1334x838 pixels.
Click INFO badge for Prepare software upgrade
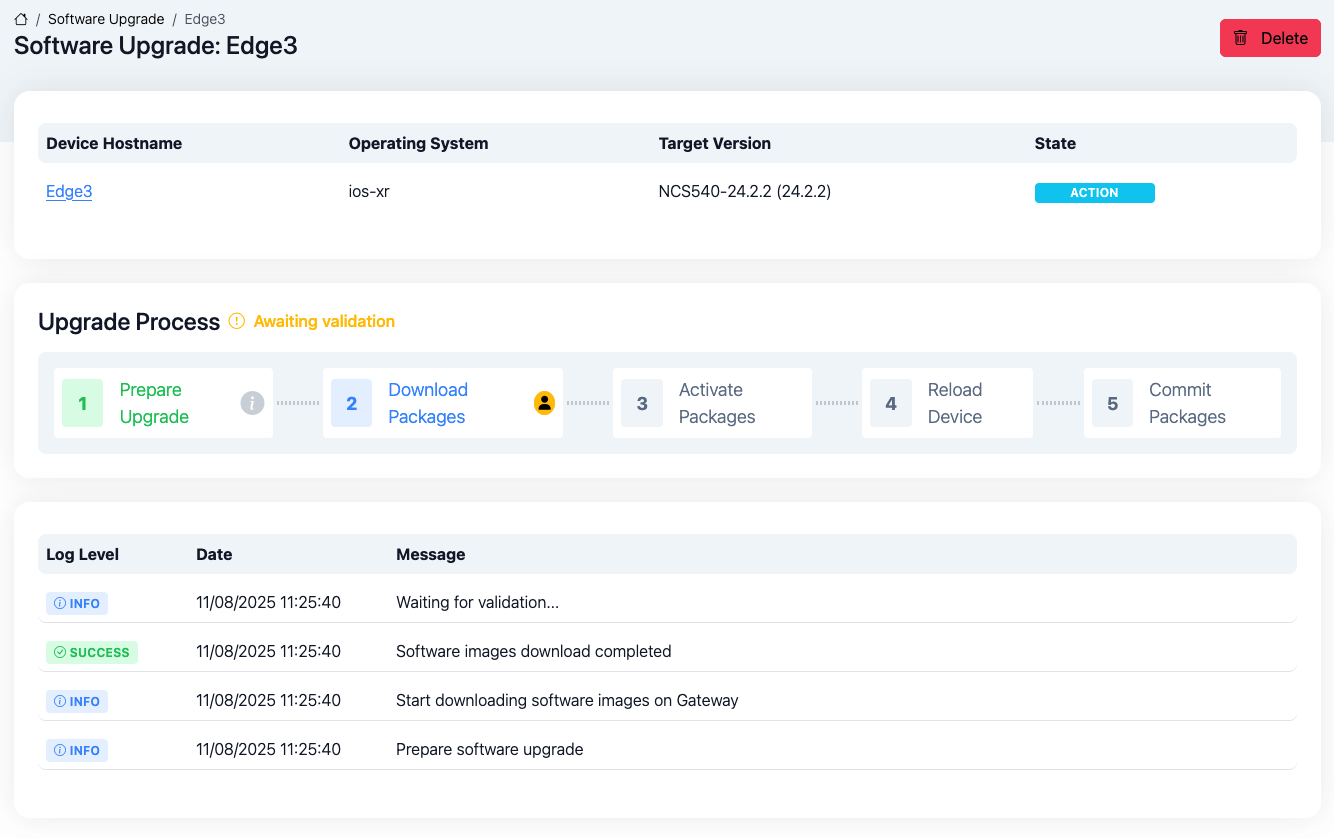tap(77, 750)
